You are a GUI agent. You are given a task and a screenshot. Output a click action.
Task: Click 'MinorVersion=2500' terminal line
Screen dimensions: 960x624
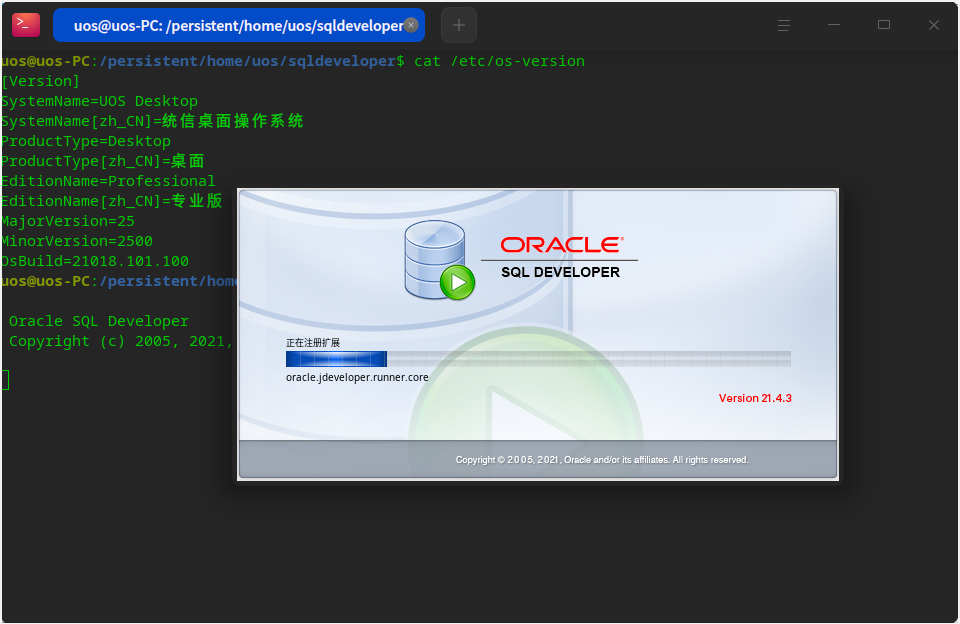[x=77, y=241]
